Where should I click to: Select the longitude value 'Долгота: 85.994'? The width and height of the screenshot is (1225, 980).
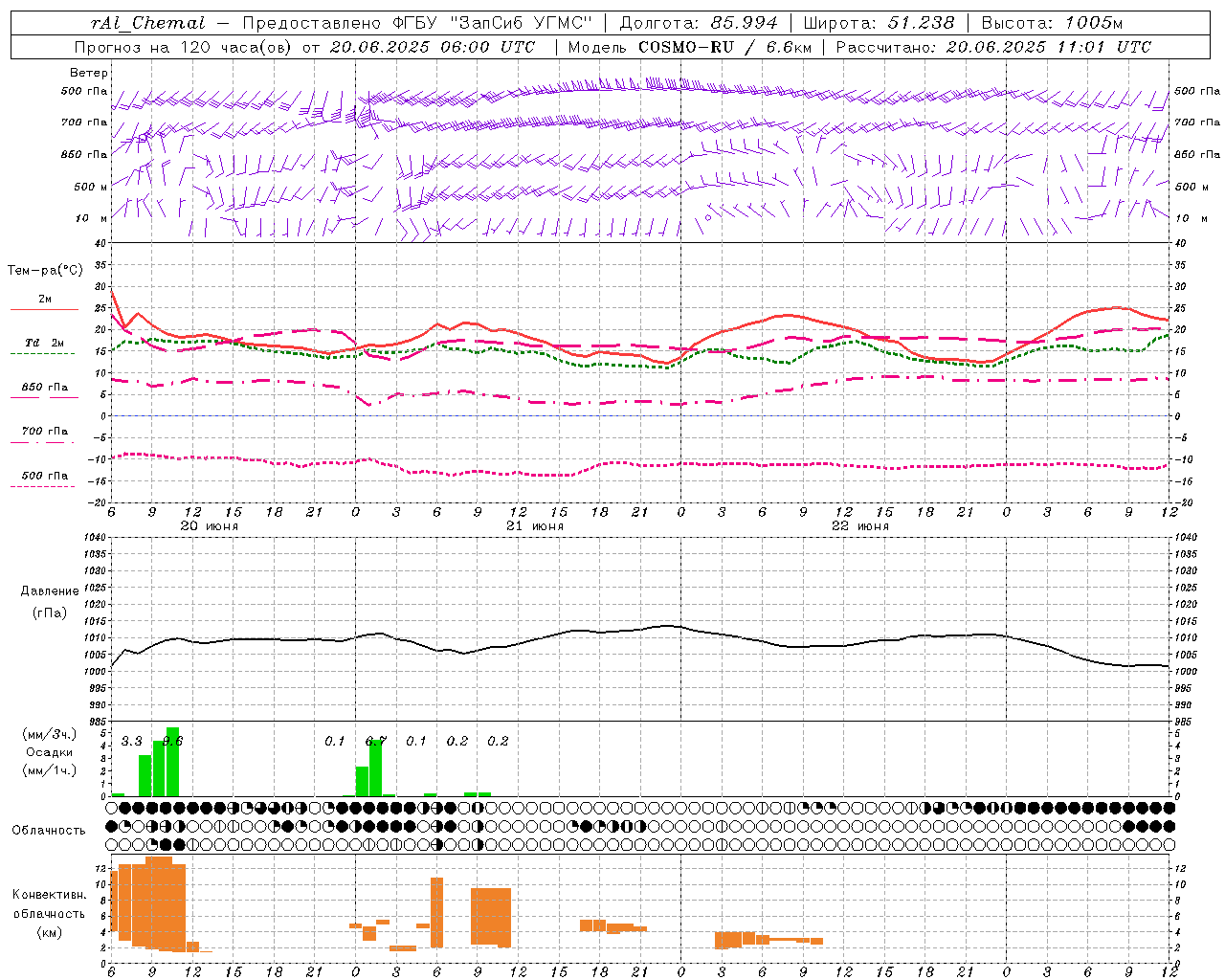click(x=699, y=23)
